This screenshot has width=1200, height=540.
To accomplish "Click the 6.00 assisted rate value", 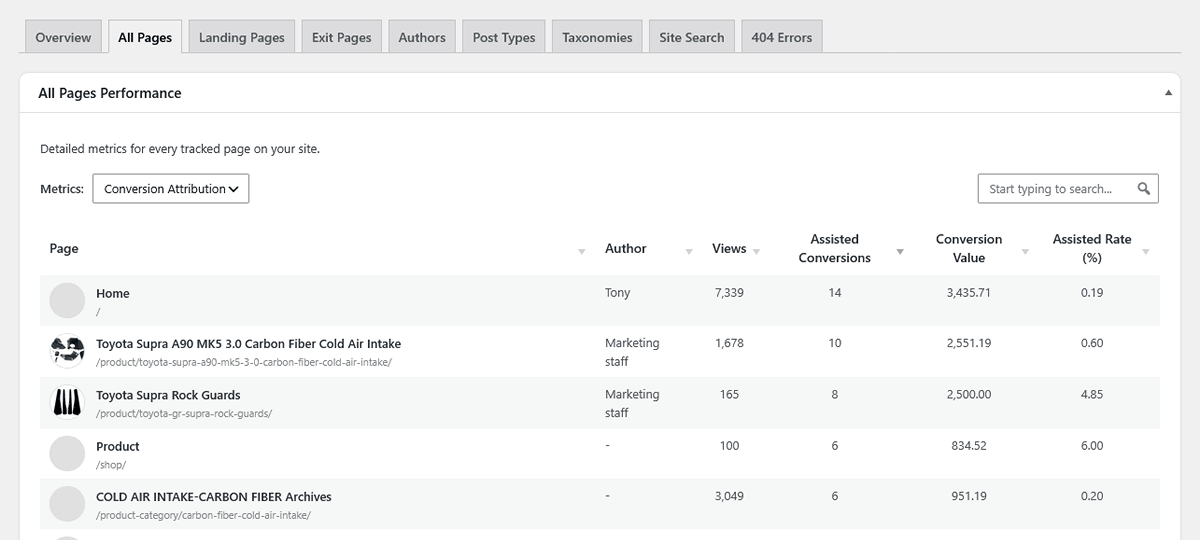I will [x=1092, y=446].
